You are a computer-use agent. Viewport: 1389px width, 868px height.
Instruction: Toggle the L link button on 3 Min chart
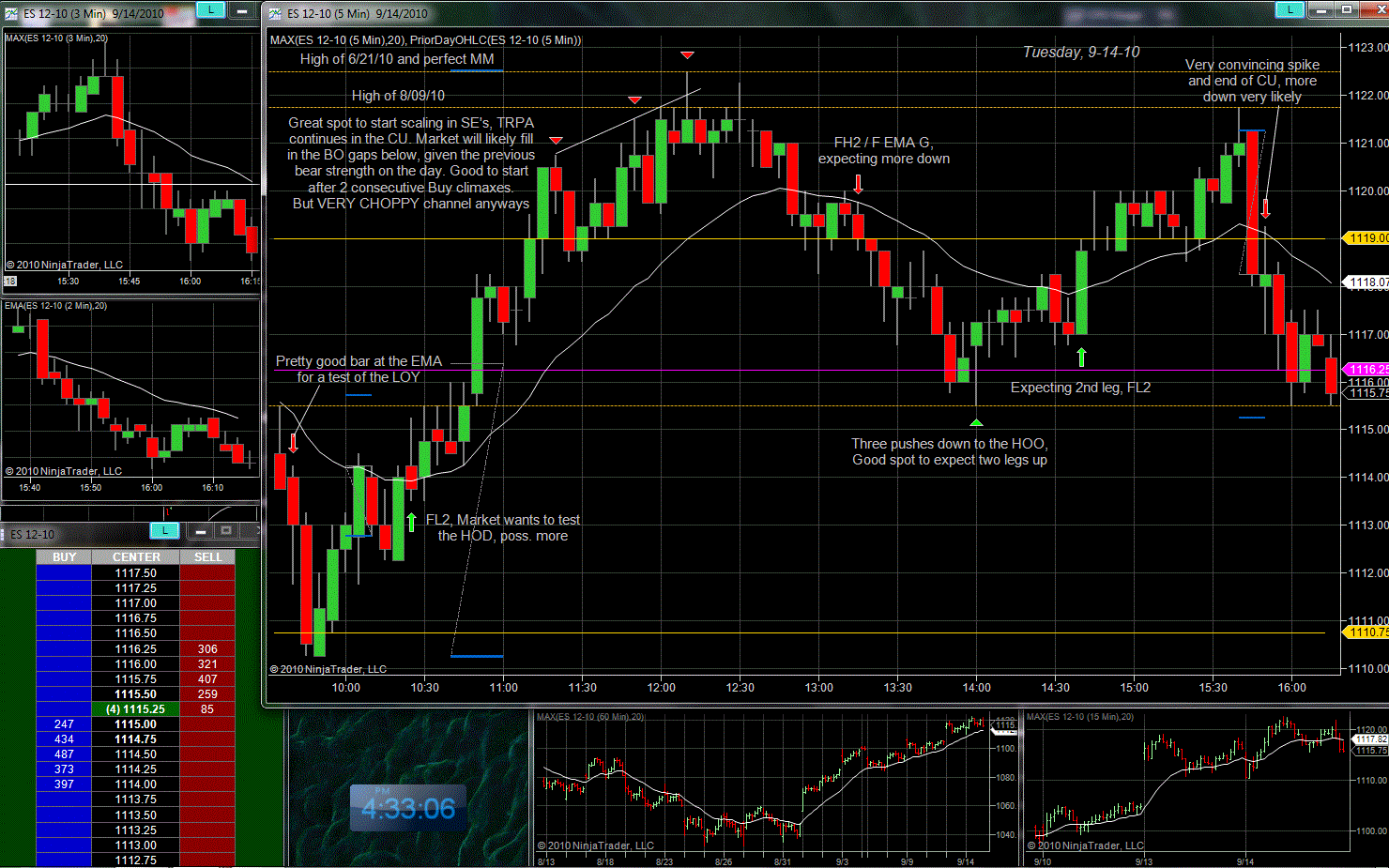210,9
